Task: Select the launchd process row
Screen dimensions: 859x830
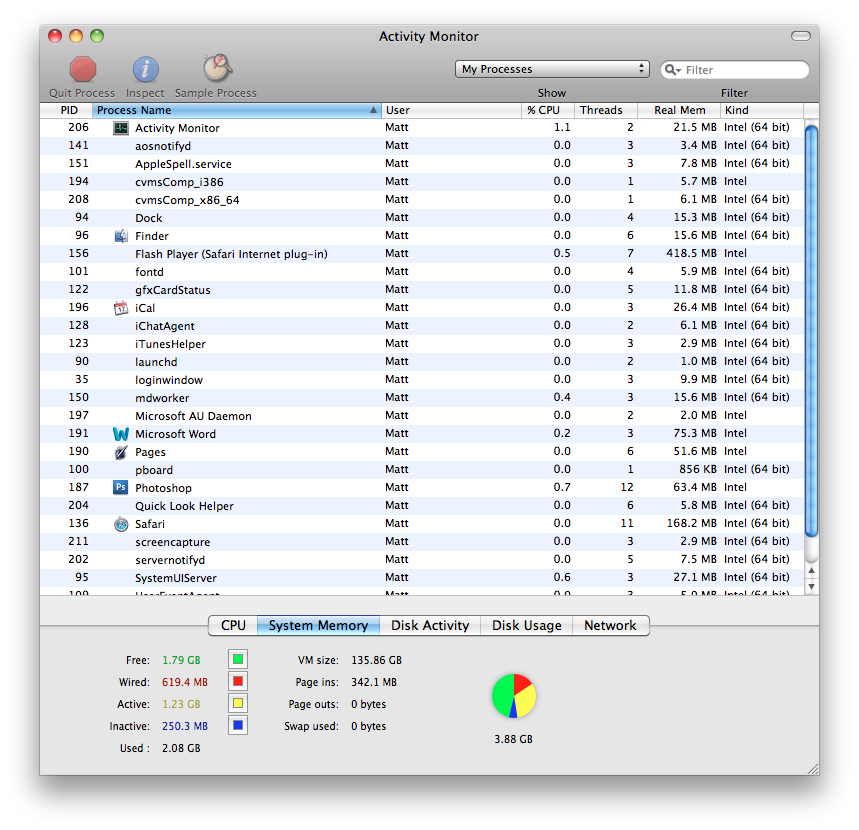Action: pos(422,362)
